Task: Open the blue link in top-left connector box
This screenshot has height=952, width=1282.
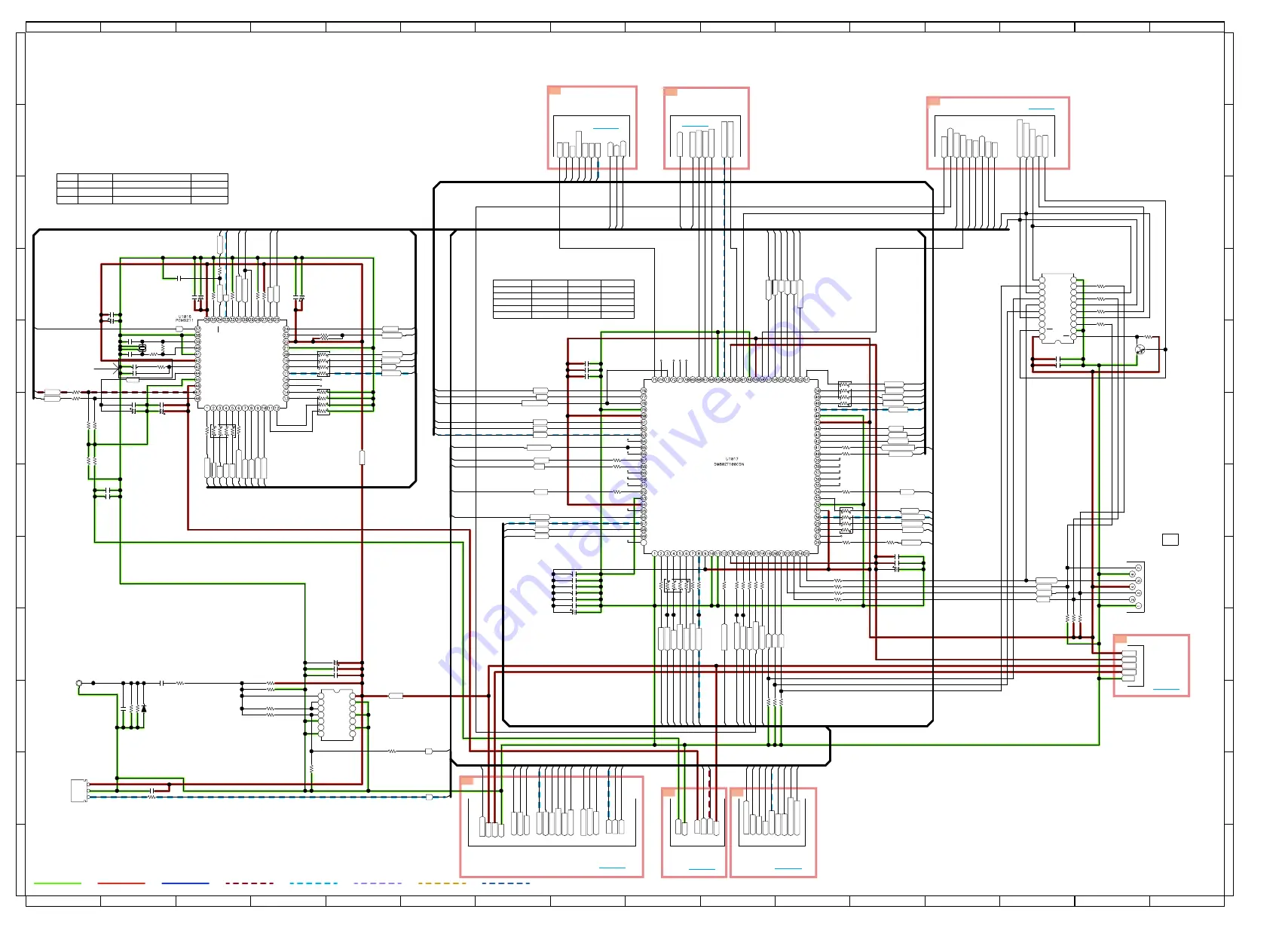Action: [606, 128]
